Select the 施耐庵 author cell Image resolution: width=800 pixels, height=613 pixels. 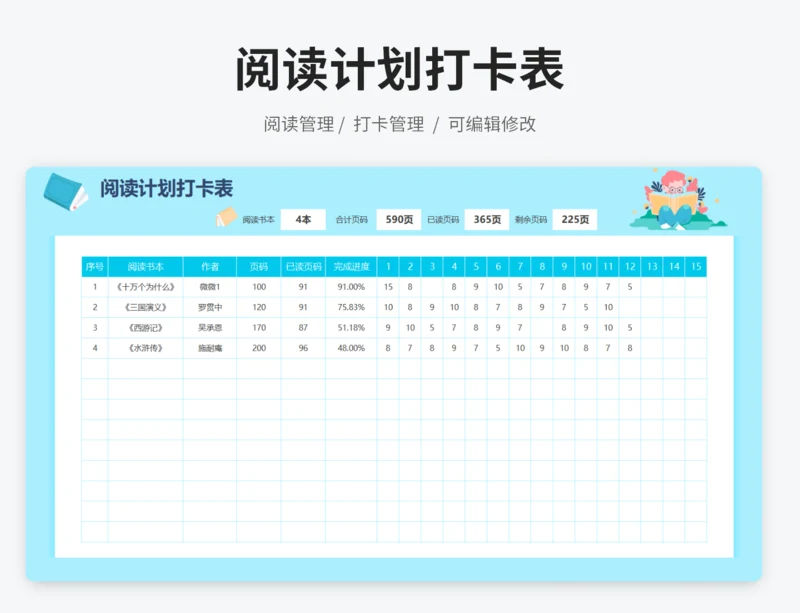[210, 348]
